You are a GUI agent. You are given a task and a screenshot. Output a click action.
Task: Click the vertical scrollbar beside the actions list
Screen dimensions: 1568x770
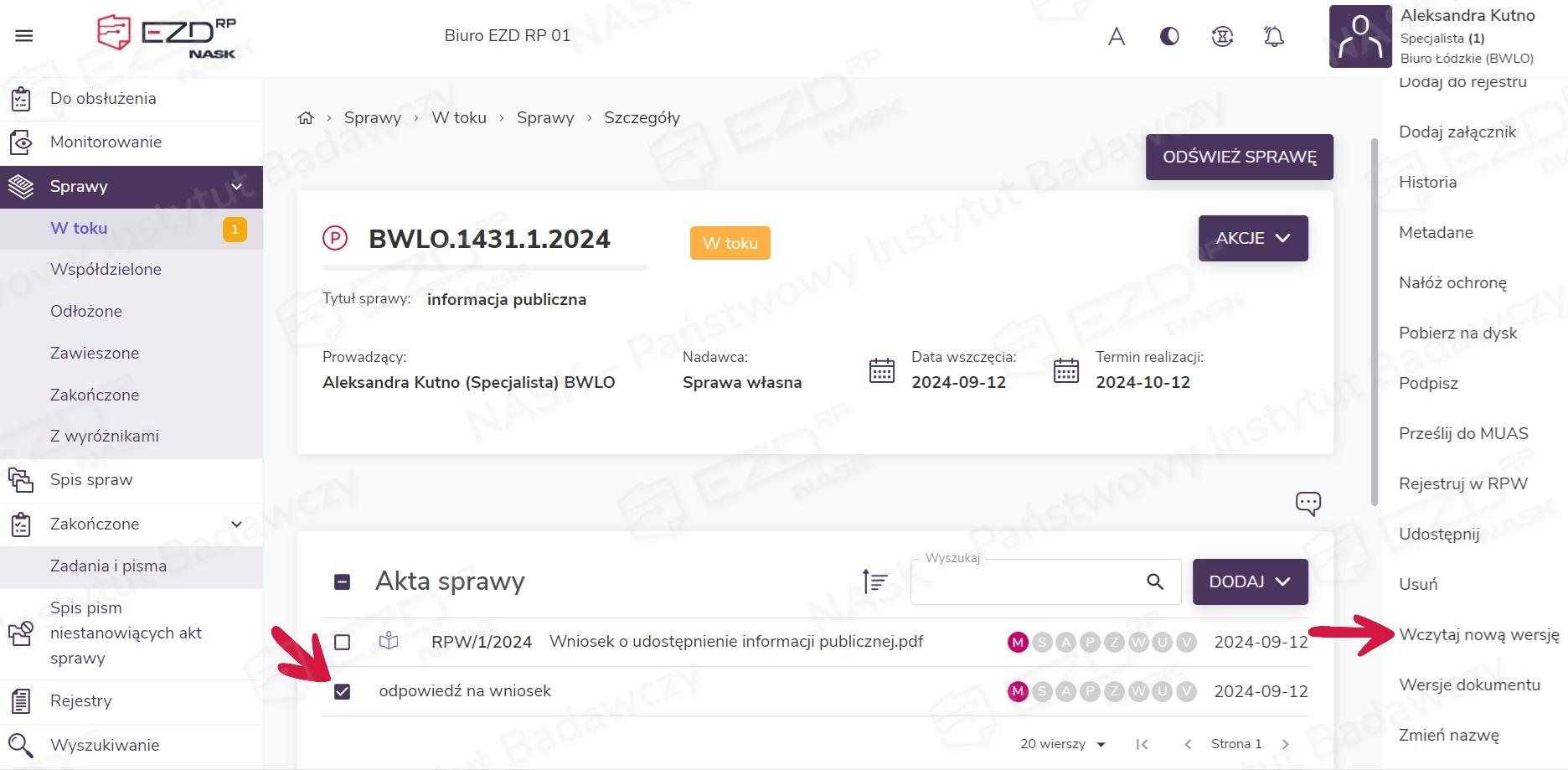point(1374,323)
